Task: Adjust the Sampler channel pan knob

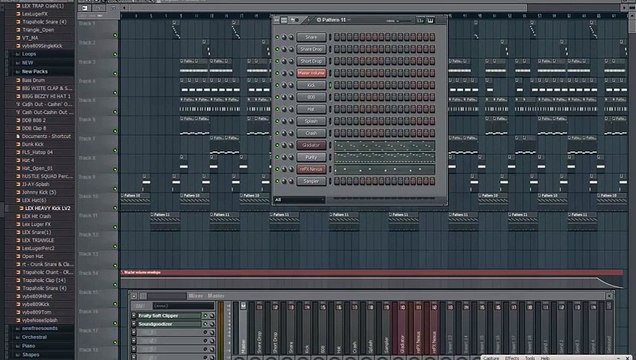Action: coord(284,181)
